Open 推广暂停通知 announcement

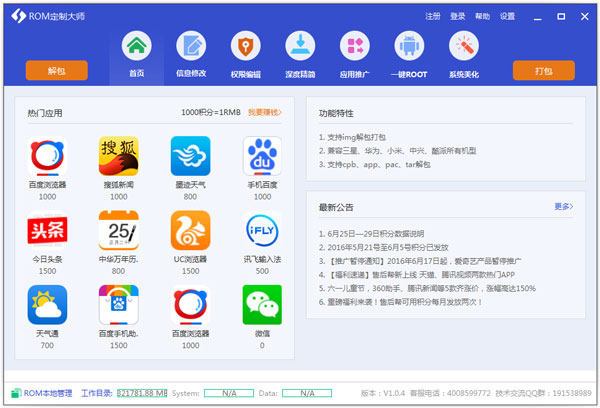click(x=420, y=261)
